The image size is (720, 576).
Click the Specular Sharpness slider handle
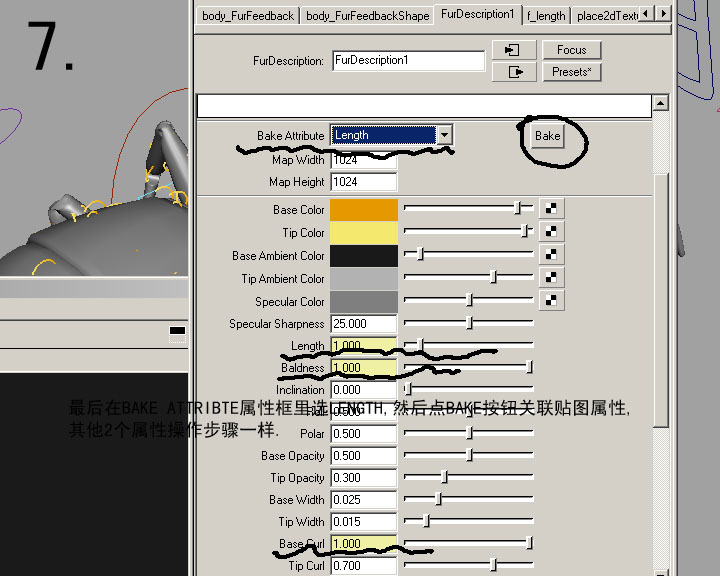pyautogui.click(x=469, y=322)
